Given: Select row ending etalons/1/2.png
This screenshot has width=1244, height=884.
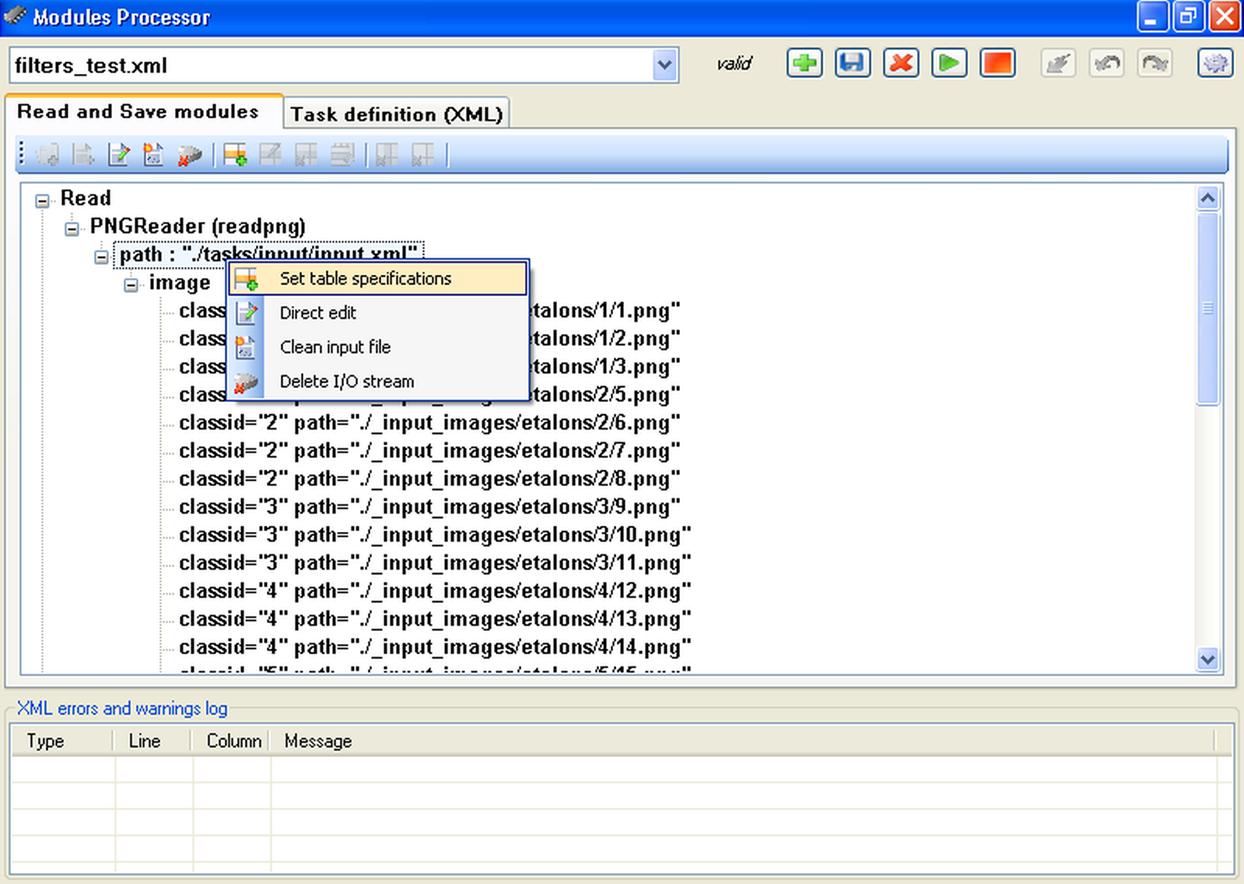Looking at the screenshot, I should pyautogui.click(x=430, y=338).
